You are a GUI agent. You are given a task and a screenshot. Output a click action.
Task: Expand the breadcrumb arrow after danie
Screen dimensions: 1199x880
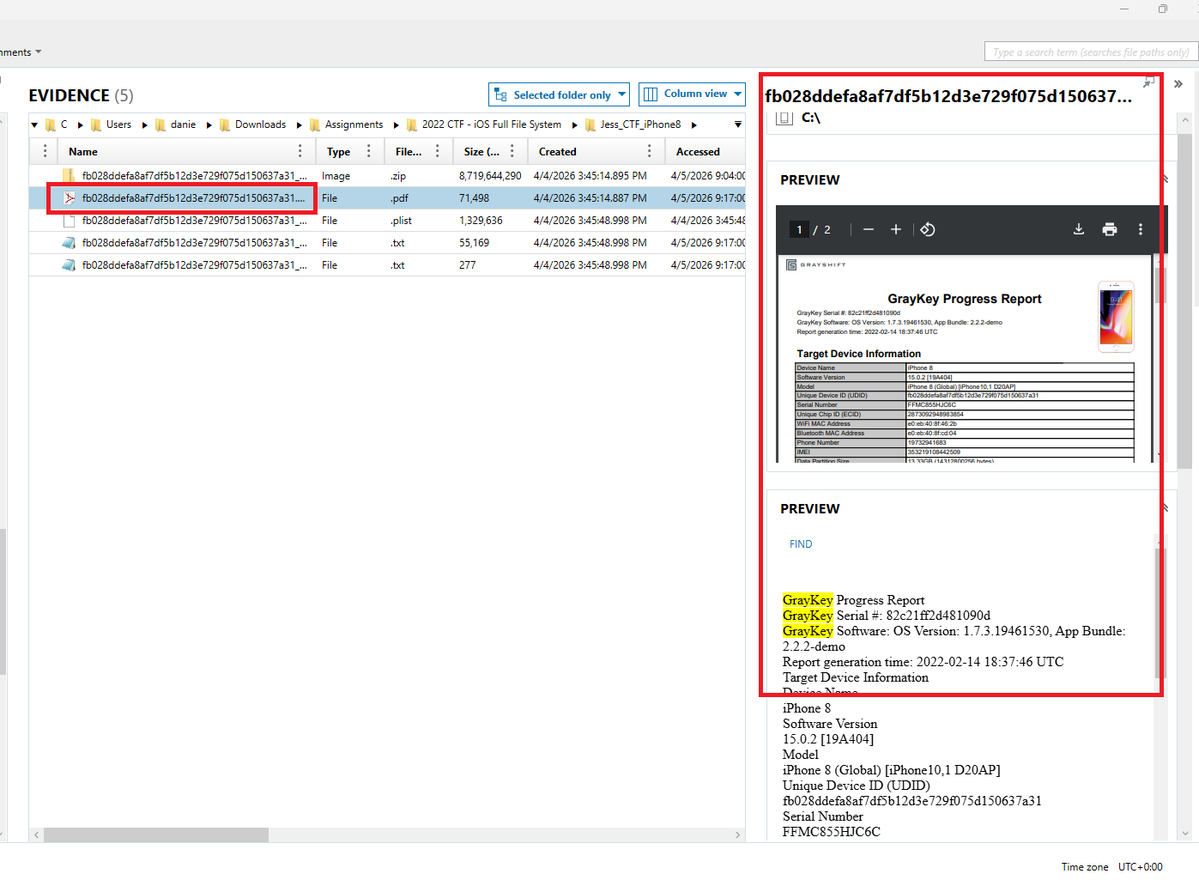(x=209, y=125)
